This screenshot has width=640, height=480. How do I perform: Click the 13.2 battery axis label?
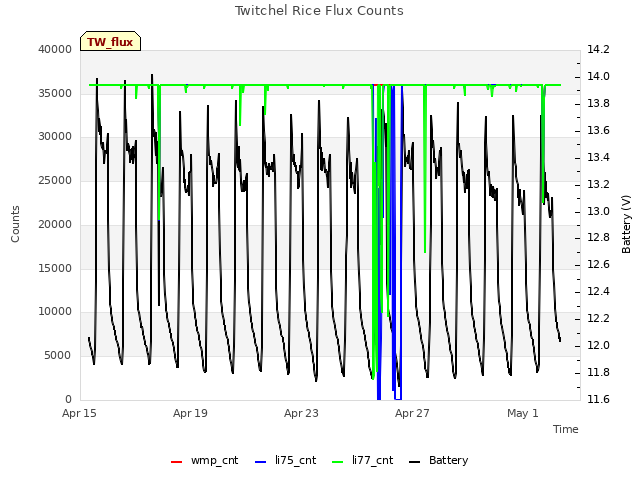(x=598, y=184)
